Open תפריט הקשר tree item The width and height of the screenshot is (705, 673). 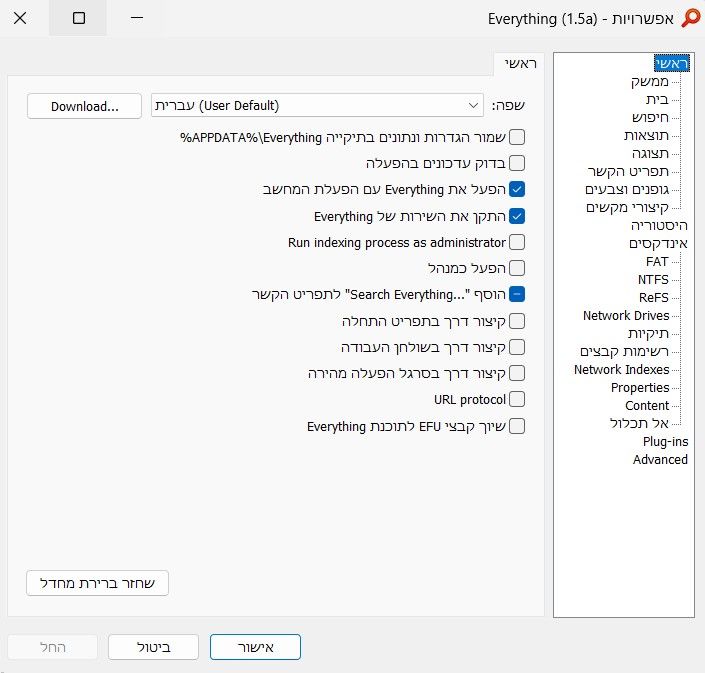click(x=628, y=171)
